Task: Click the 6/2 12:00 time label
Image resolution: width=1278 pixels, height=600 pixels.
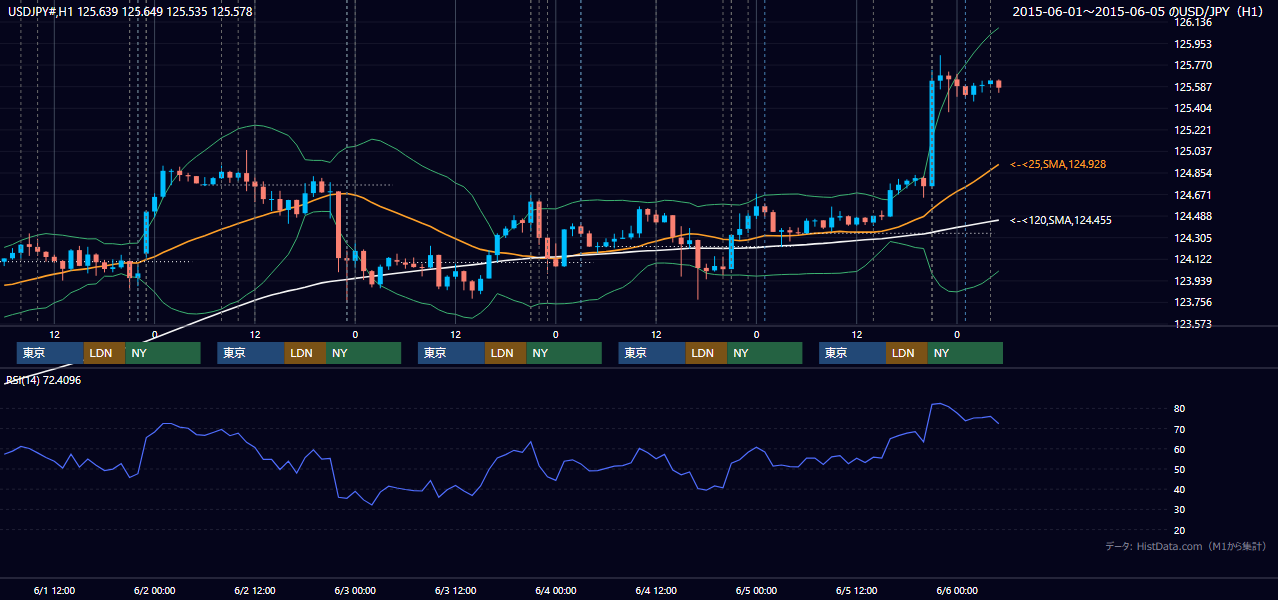Action: pyautogui.click(x=255, y=590)
